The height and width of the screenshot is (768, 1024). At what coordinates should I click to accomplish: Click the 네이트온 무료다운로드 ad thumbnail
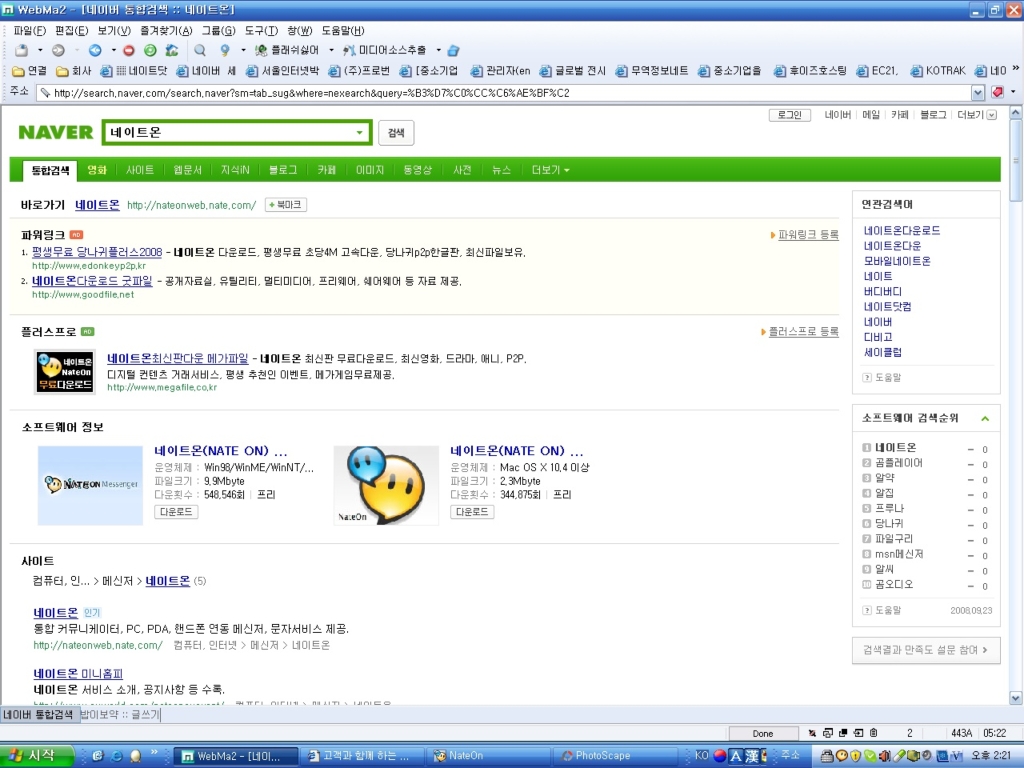point(65,372)
